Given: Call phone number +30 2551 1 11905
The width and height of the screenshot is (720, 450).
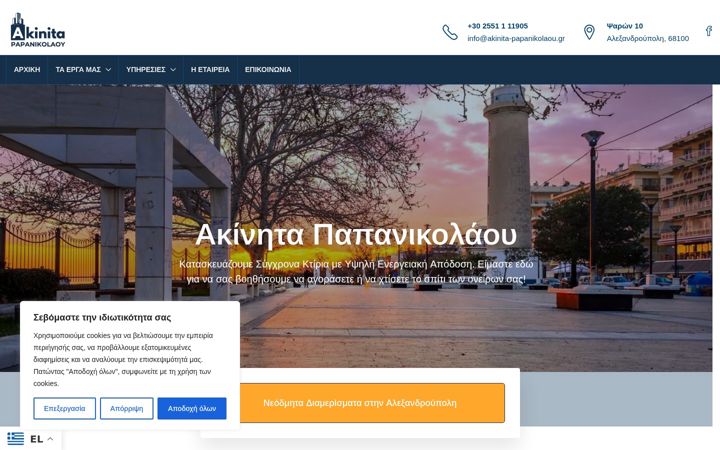Looking at the screenshot, I should tap(498, 26).
